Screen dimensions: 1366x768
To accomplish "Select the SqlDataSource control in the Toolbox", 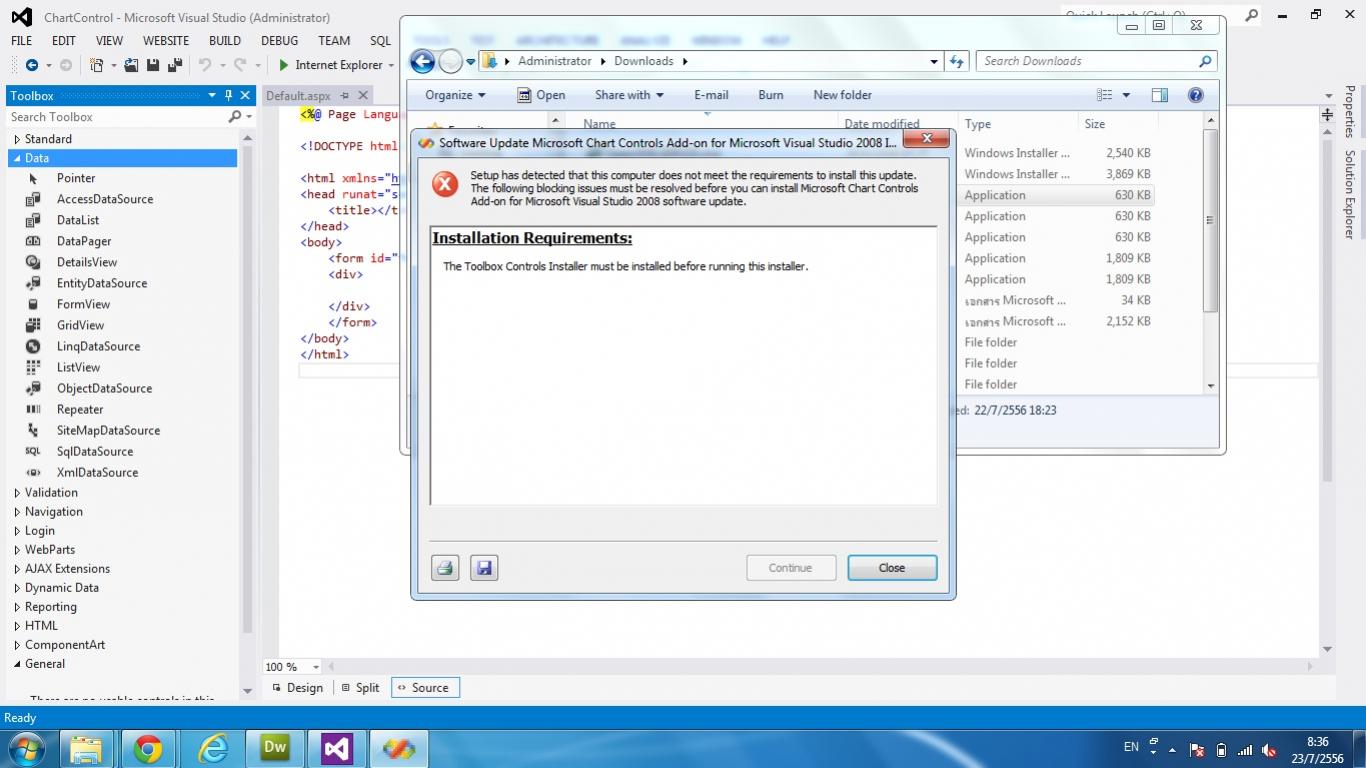I will pyautogui.click(x=95, y=451).
